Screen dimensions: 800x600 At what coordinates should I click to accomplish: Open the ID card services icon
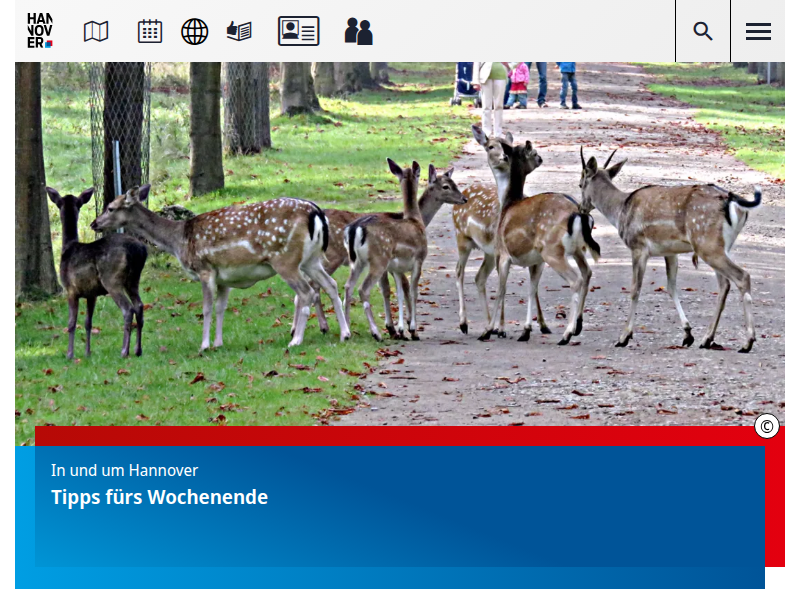tap(298, 31)
